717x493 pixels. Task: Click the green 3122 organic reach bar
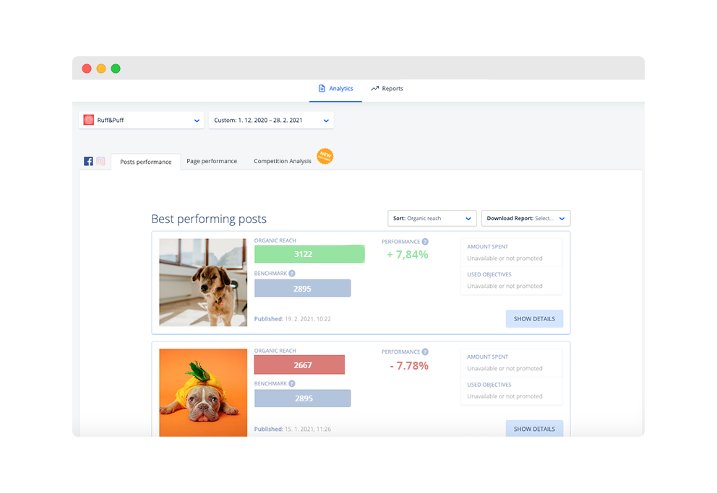point(310,254)
